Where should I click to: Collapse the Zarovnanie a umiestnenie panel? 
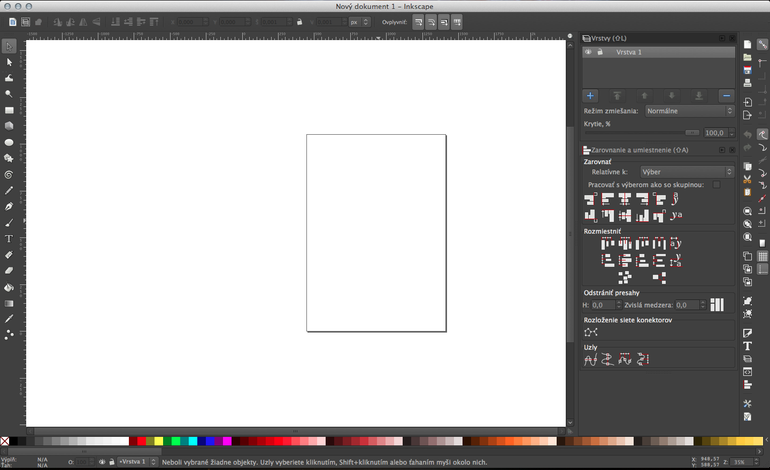click(x=722, y=150)
